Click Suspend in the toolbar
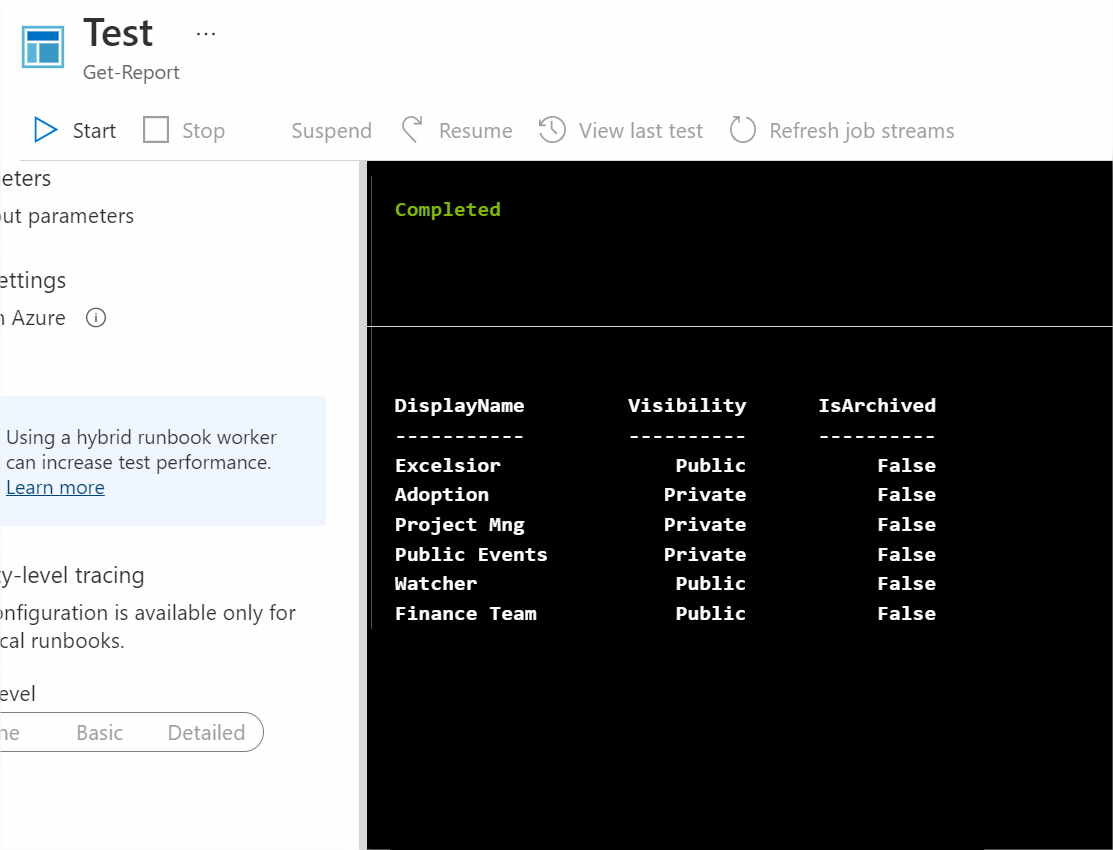Viewport: 1113px width, 850px height. (x=331, y=131)
